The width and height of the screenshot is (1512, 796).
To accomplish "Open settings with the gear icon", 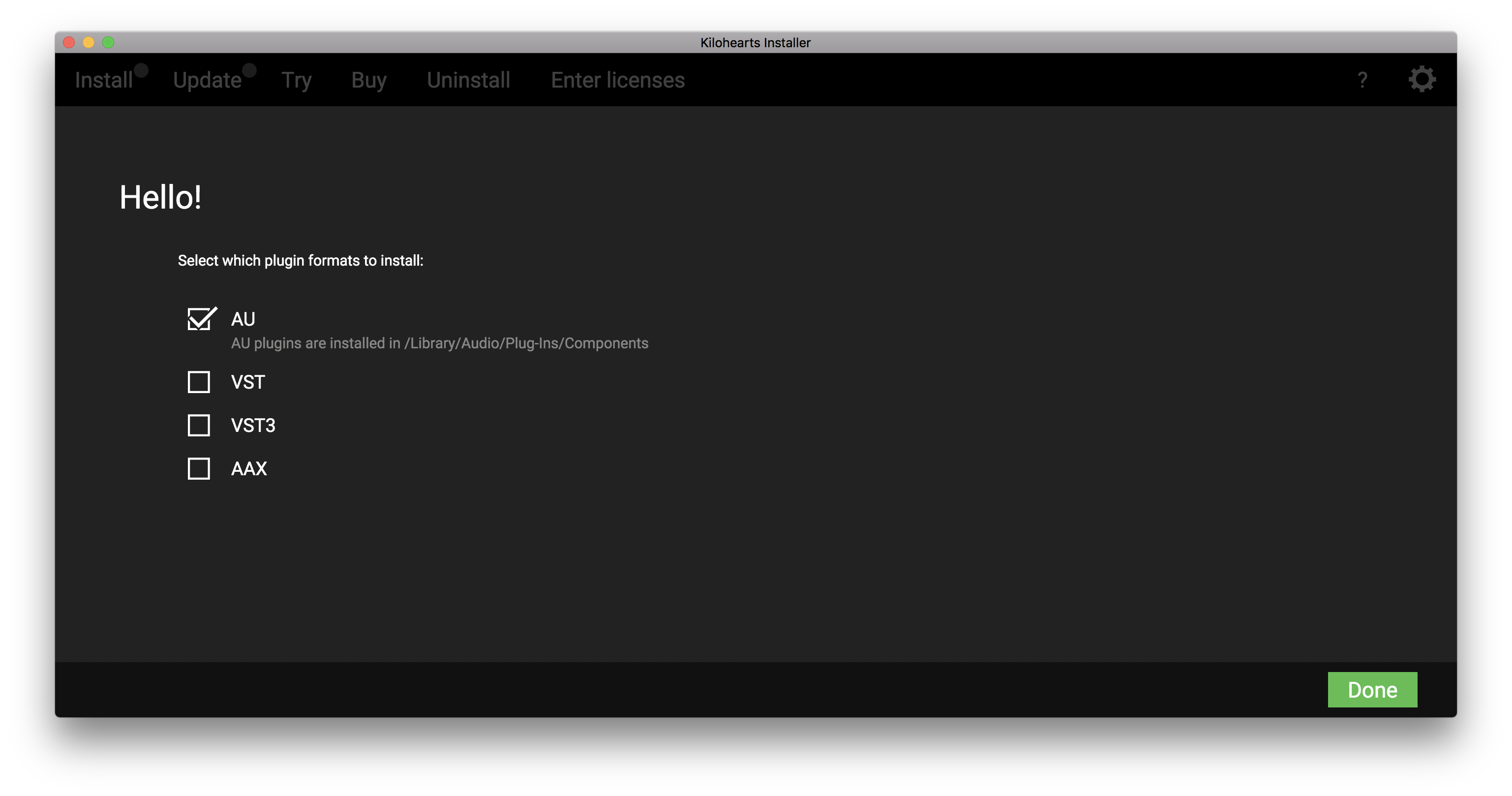I will tap(1421, 79).
